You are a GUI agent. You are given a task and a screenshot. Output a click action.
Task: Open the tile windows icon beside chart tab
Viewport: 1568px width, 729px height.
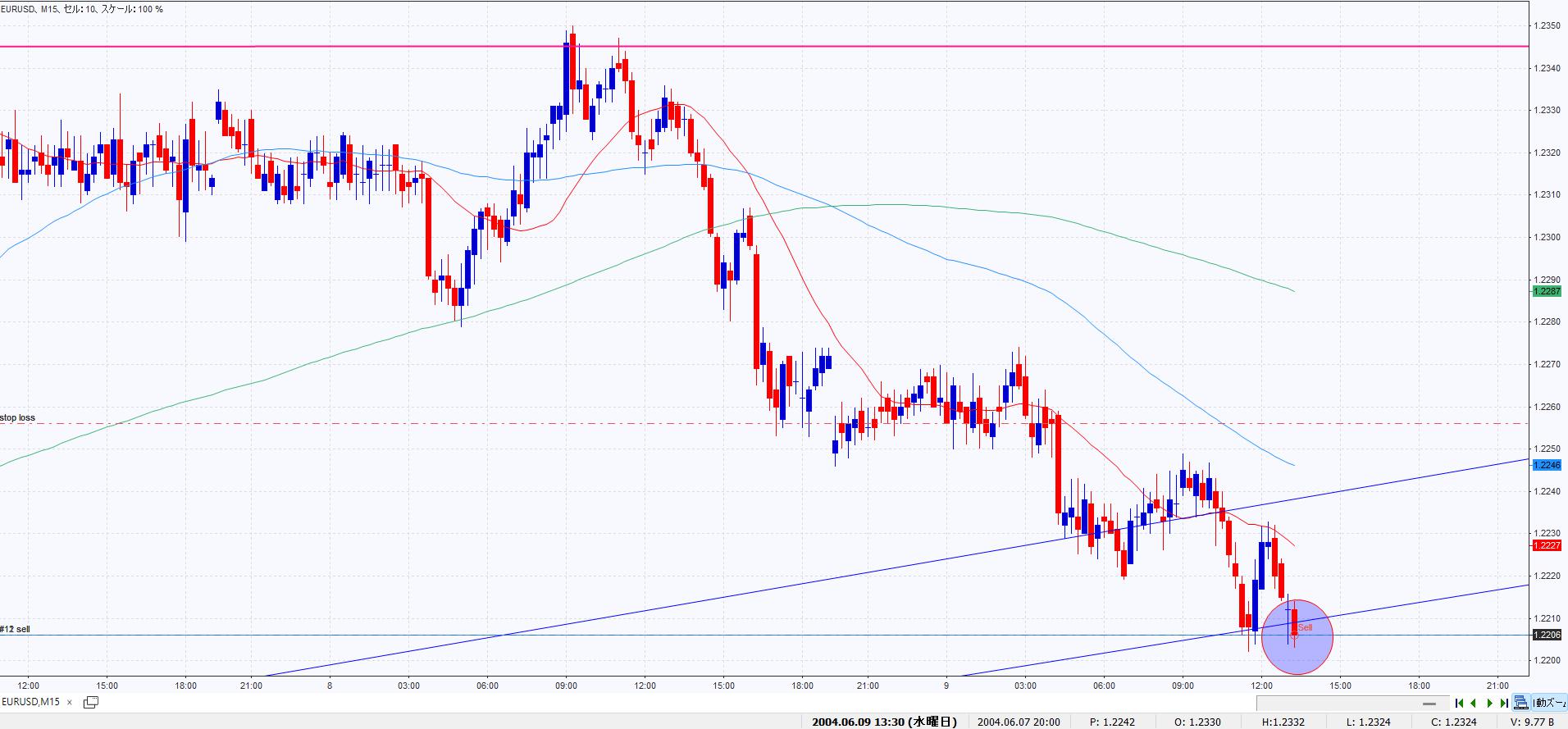tap(91, 702)
